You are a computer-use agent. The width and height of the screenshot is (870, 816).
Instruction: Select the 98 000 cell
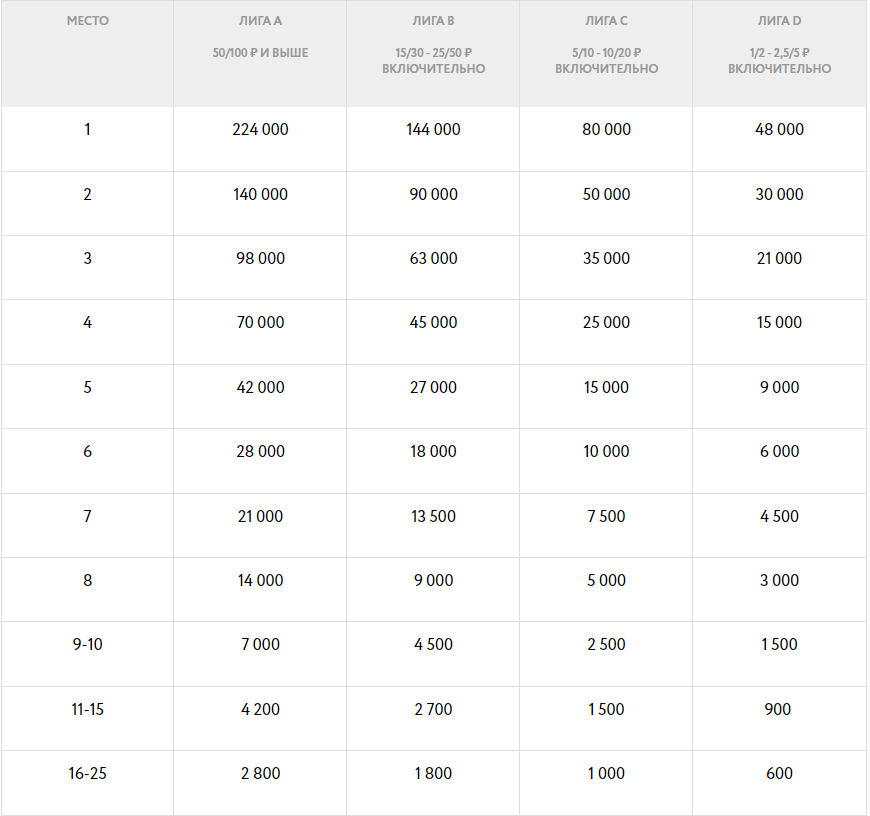pyautogui.click(x=260, y=259)
